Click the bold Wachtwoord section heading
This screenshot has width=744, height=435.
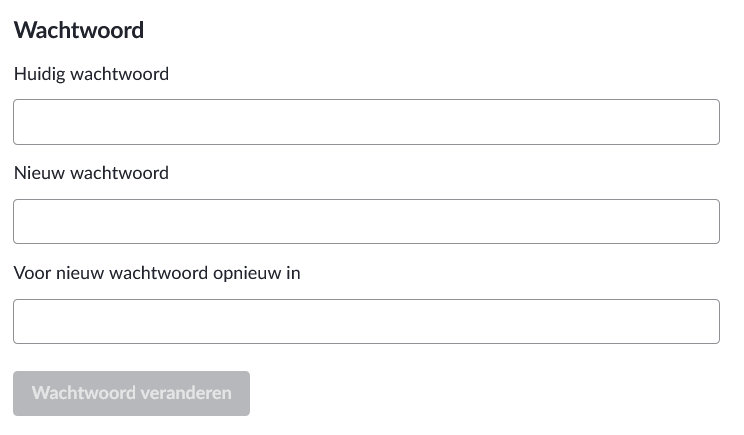(79, 30)
